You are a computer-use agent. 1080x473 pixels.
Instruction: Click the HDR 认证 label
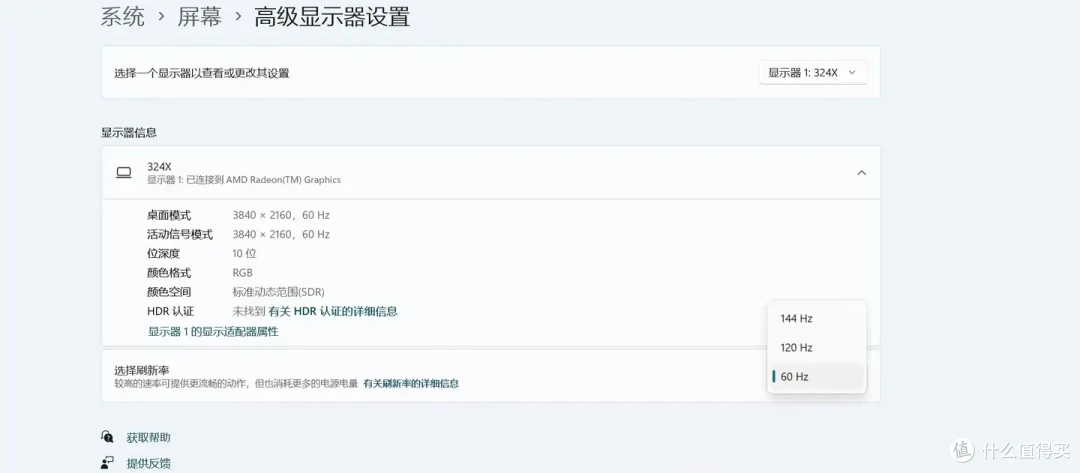170,311
